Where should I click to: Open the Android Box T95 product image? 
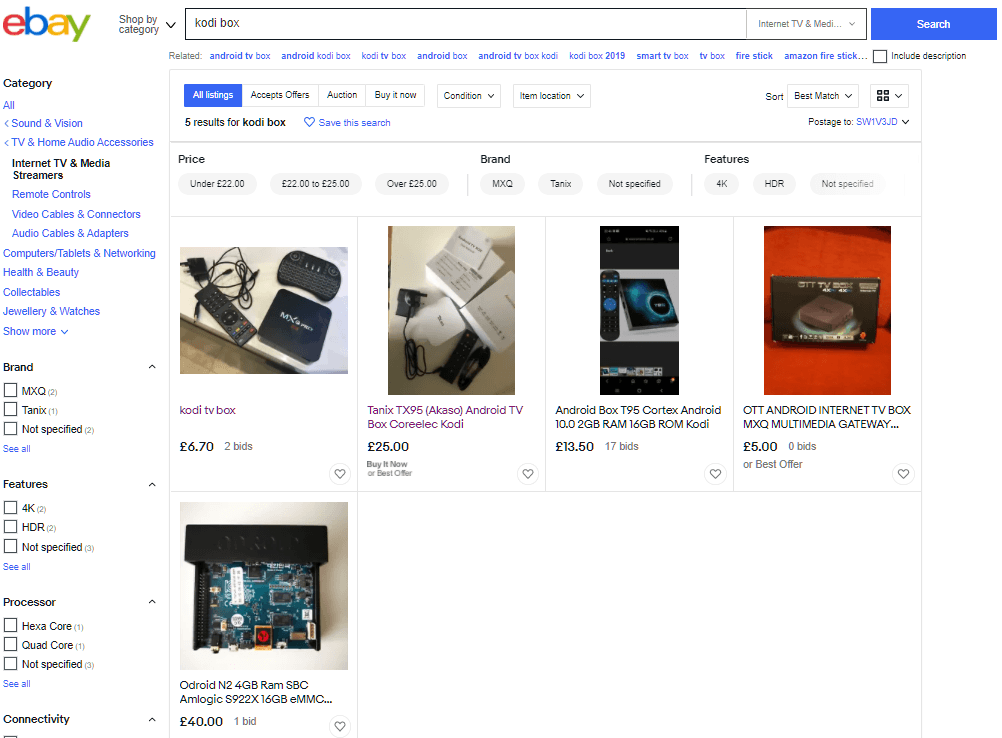[x=640, y=311]
